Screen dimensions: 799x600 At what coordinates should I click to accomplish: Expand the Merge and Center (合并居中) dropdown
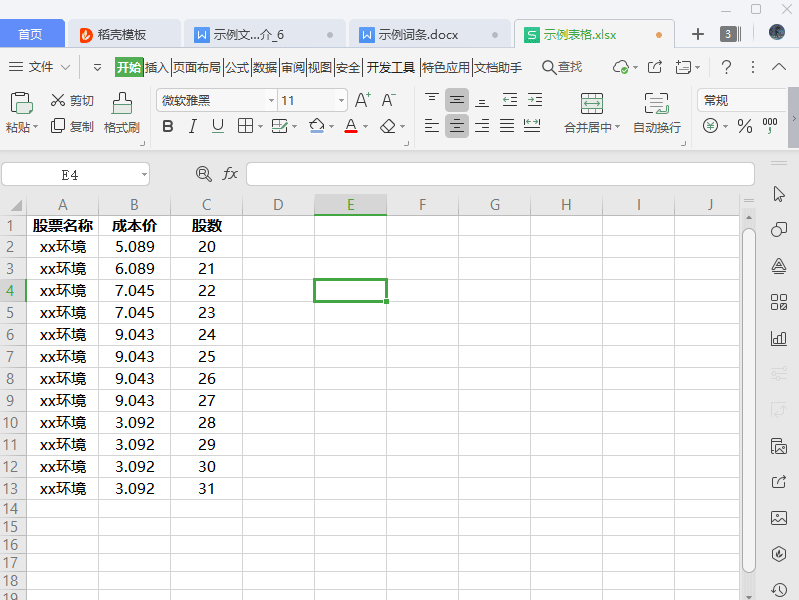coord(618,128)
